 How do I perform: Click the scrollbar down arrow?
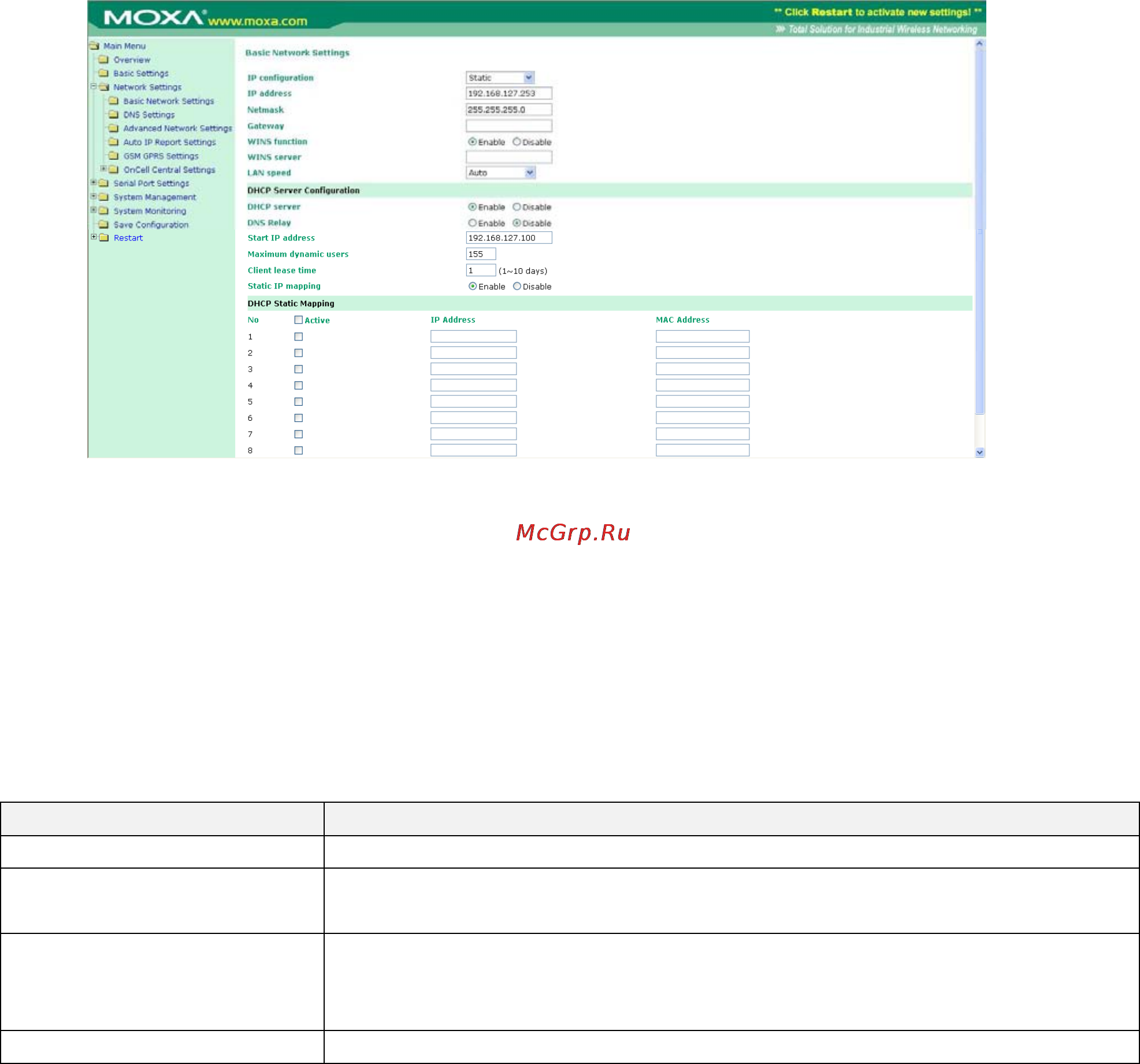(979, 453)
